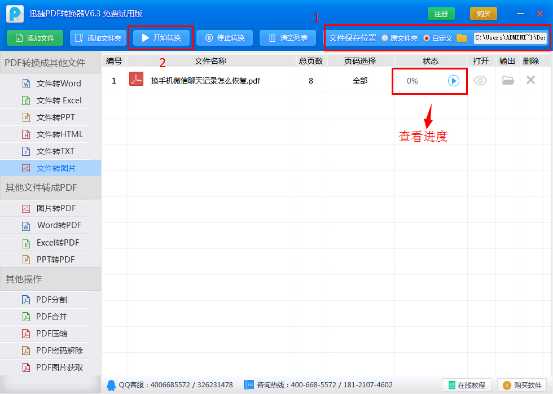Click the .pdf file name in row 1
Screen dimensions: 553x394
[x=206, y=81]
